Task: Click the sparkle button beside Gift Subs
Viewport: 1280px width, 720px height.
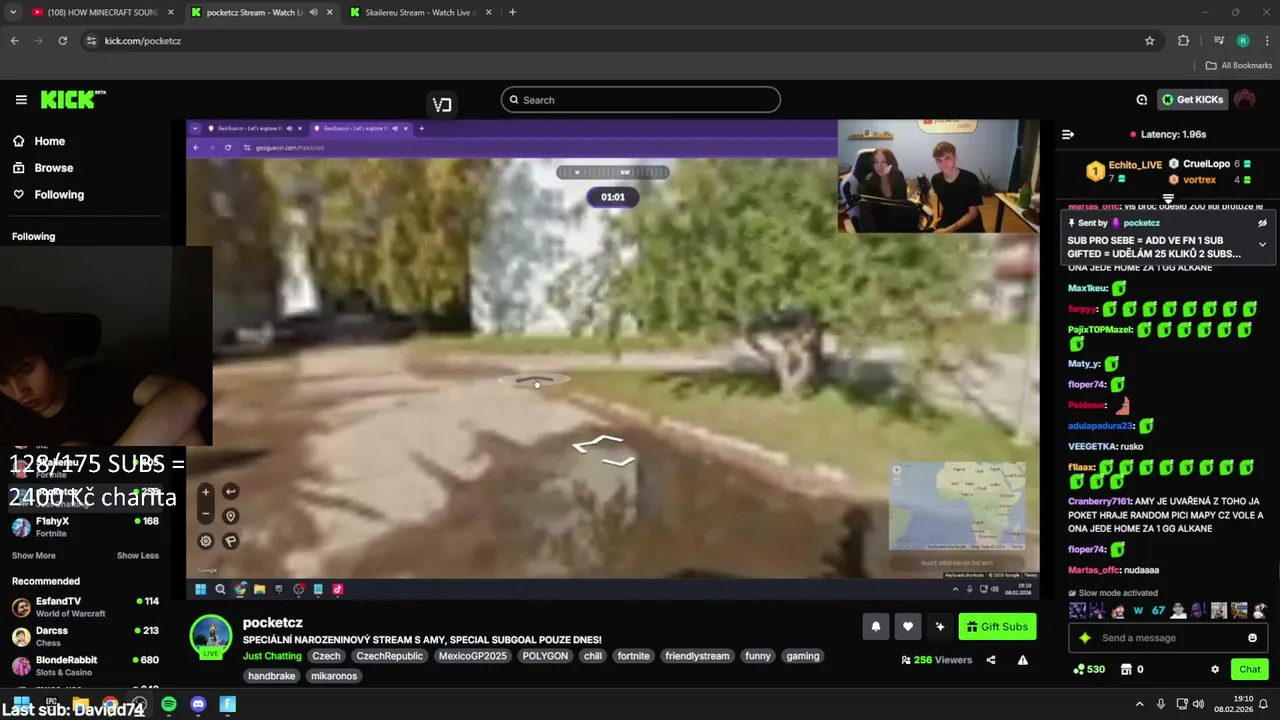Action: tap(940, 626)
